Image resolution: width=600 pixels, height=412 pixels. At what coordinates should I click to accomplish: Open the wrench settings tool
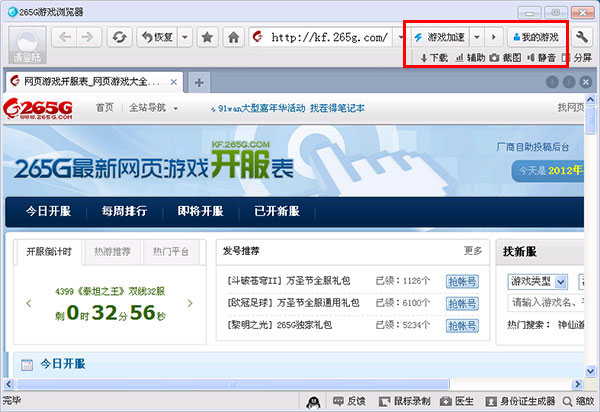(x=582, y=37)
